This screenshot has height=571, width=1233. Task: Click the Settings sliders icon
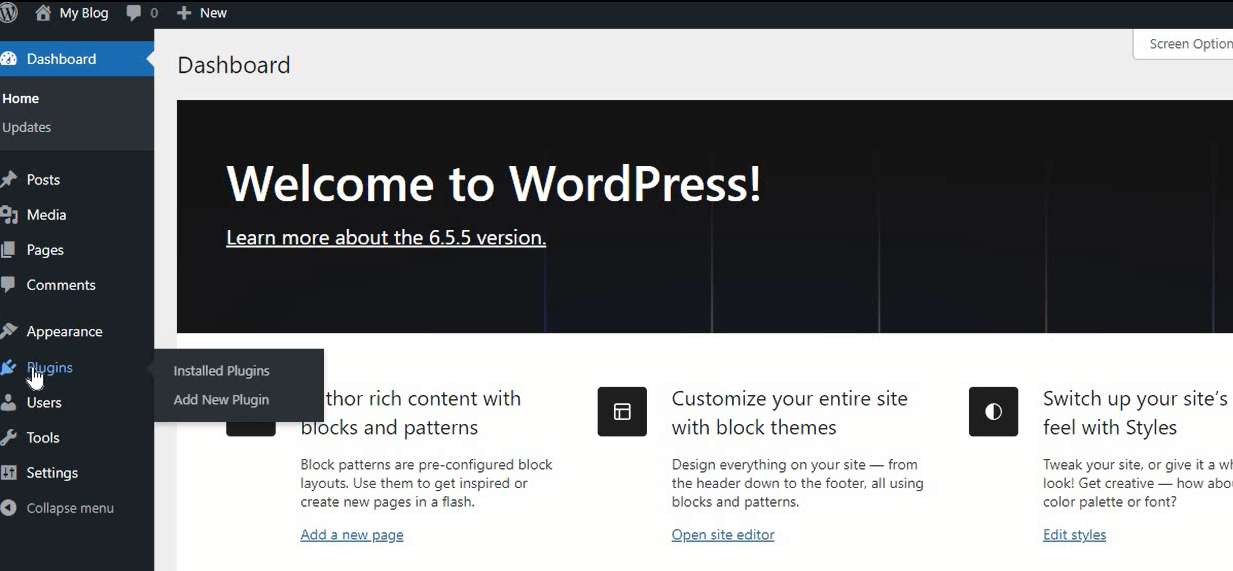tap(9, 473)
